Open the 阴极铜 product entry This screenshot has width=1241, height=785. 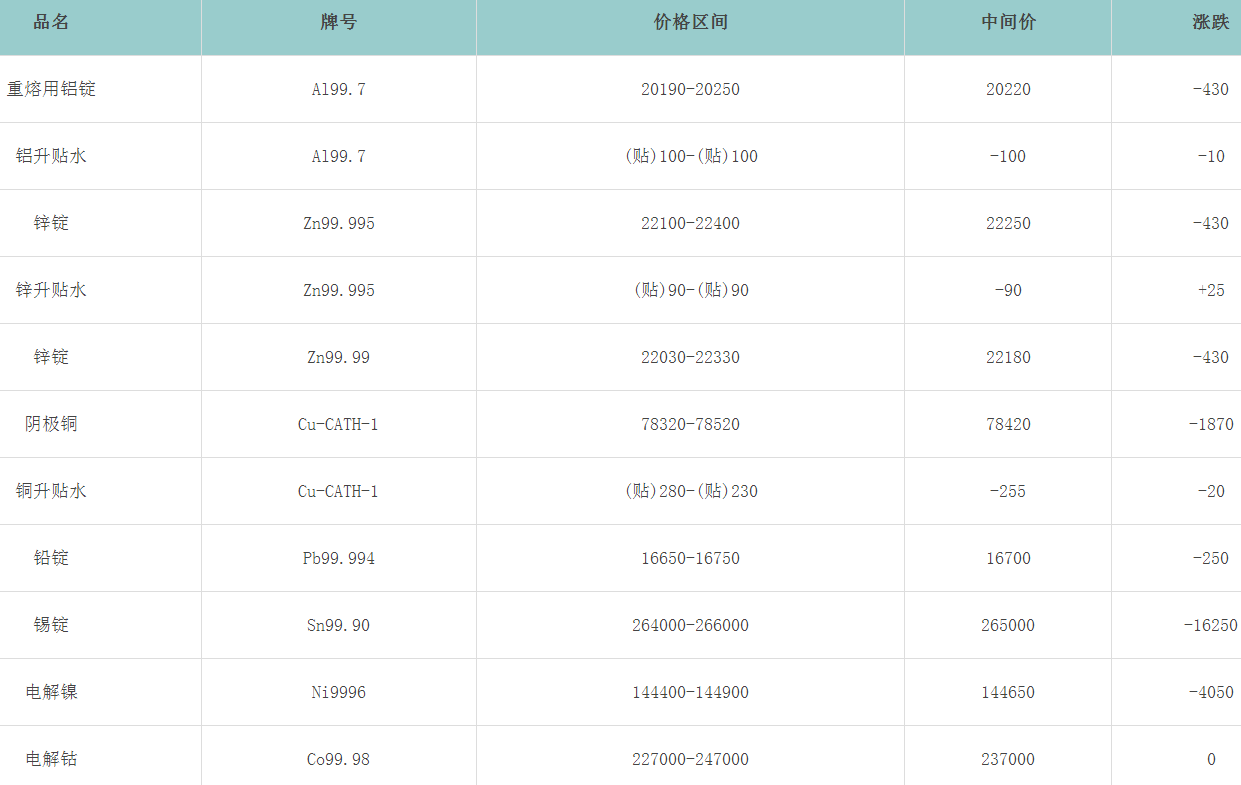pos(51,424)
